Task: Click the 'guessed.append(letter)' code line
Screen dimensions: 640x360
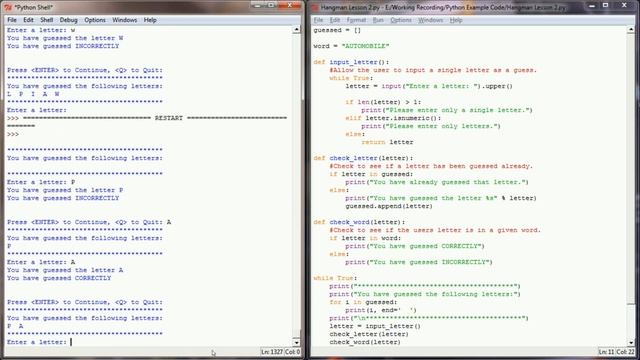Action: [389, 206]
